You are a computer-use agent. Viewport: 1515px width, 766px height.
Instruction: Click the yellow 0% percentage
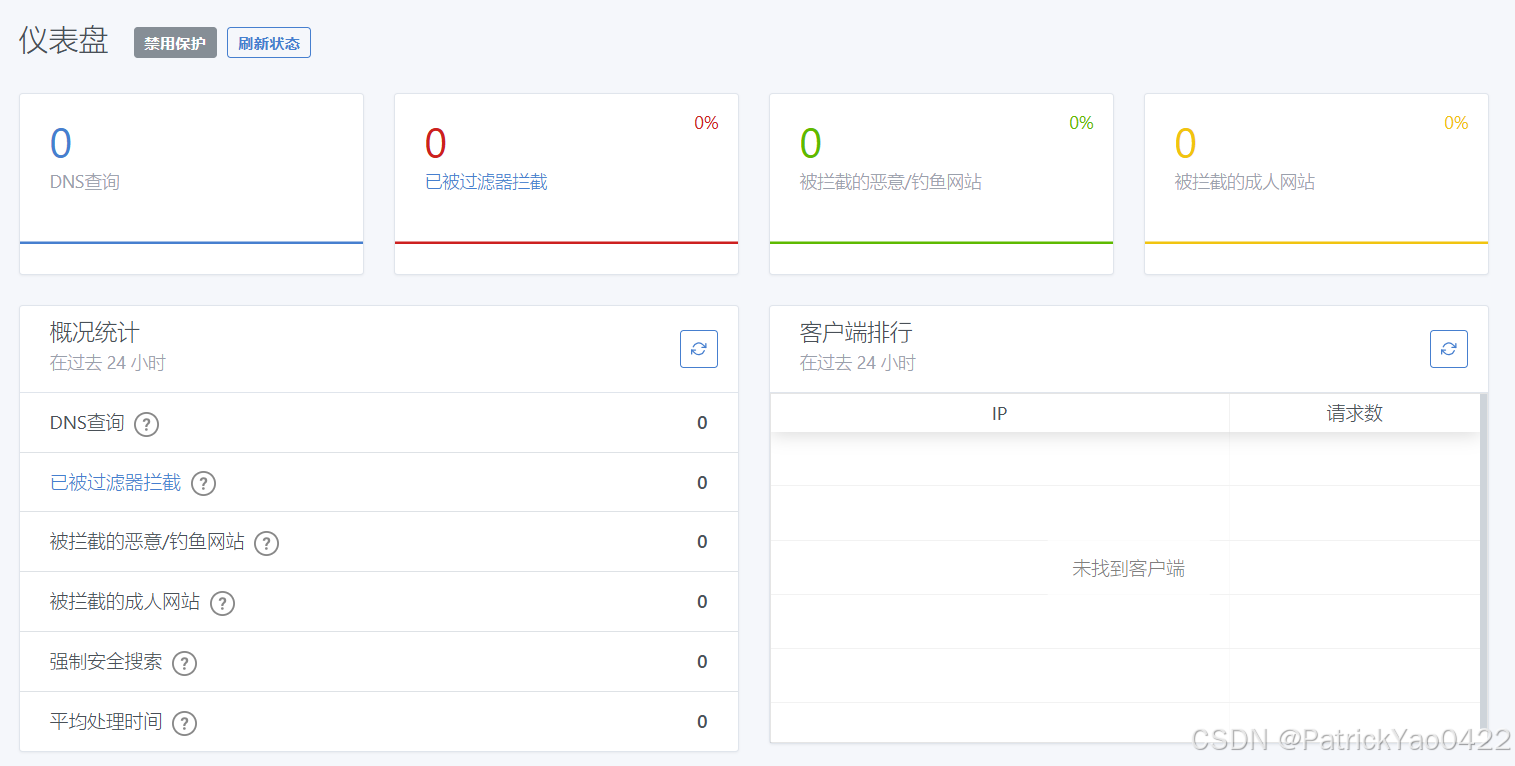point(1456,123)
